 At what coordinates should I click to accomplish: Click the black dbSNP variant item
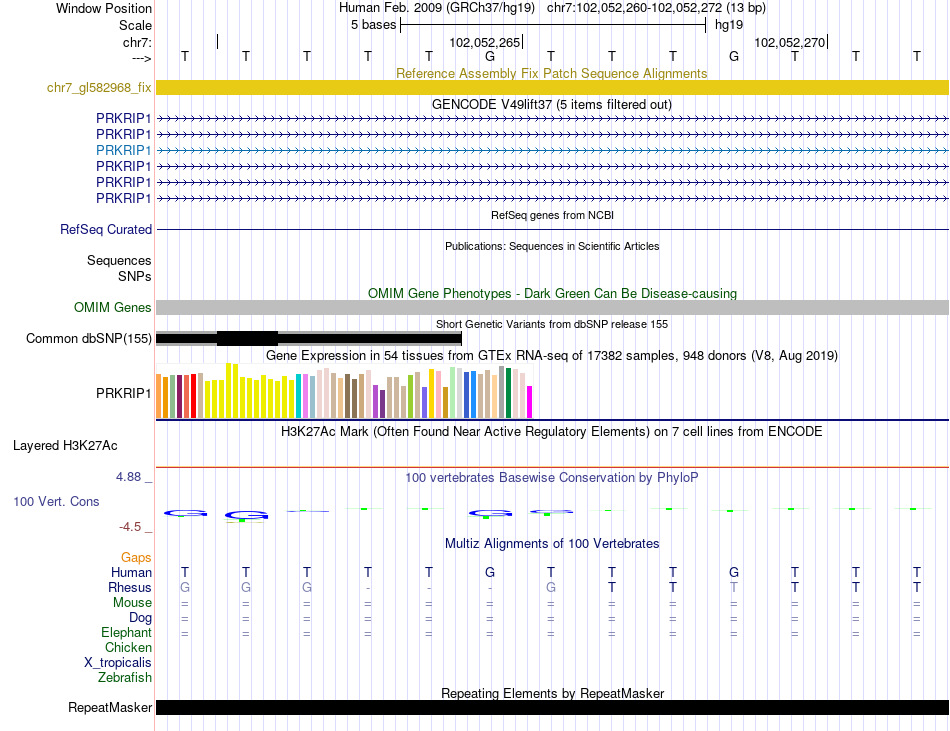pos(247,339)
